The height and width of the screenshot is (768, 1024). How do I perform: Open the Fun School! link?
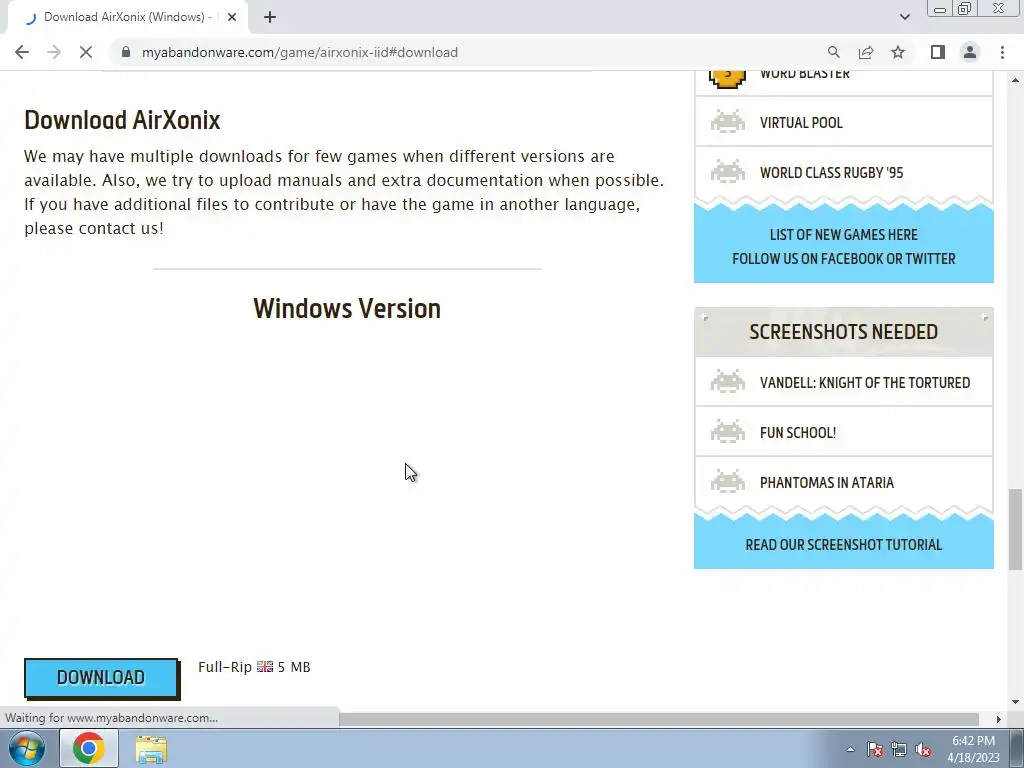(x=797, y=432)
